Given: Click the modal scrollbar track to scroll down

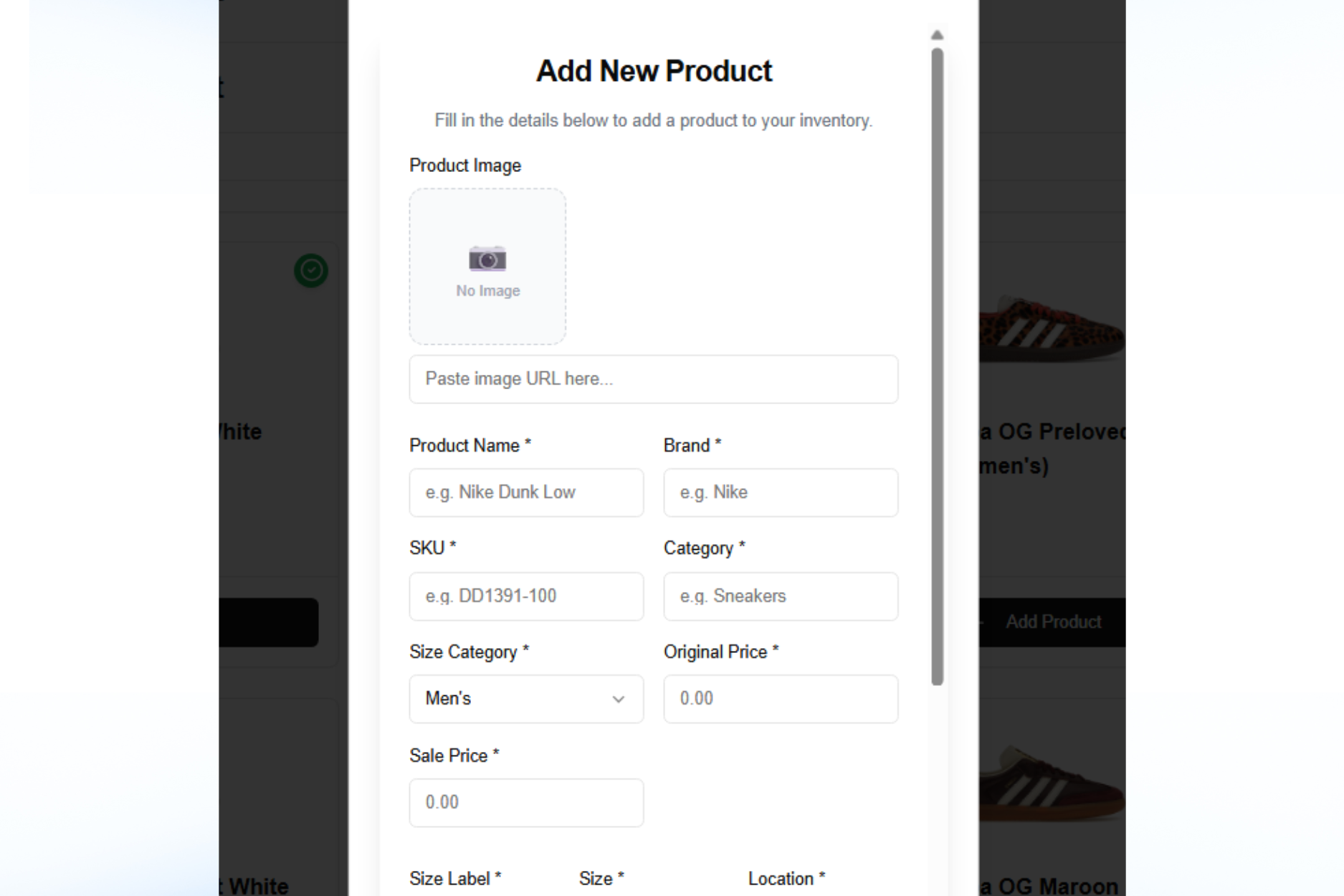Looking at the screenshot, I should 936,788.
